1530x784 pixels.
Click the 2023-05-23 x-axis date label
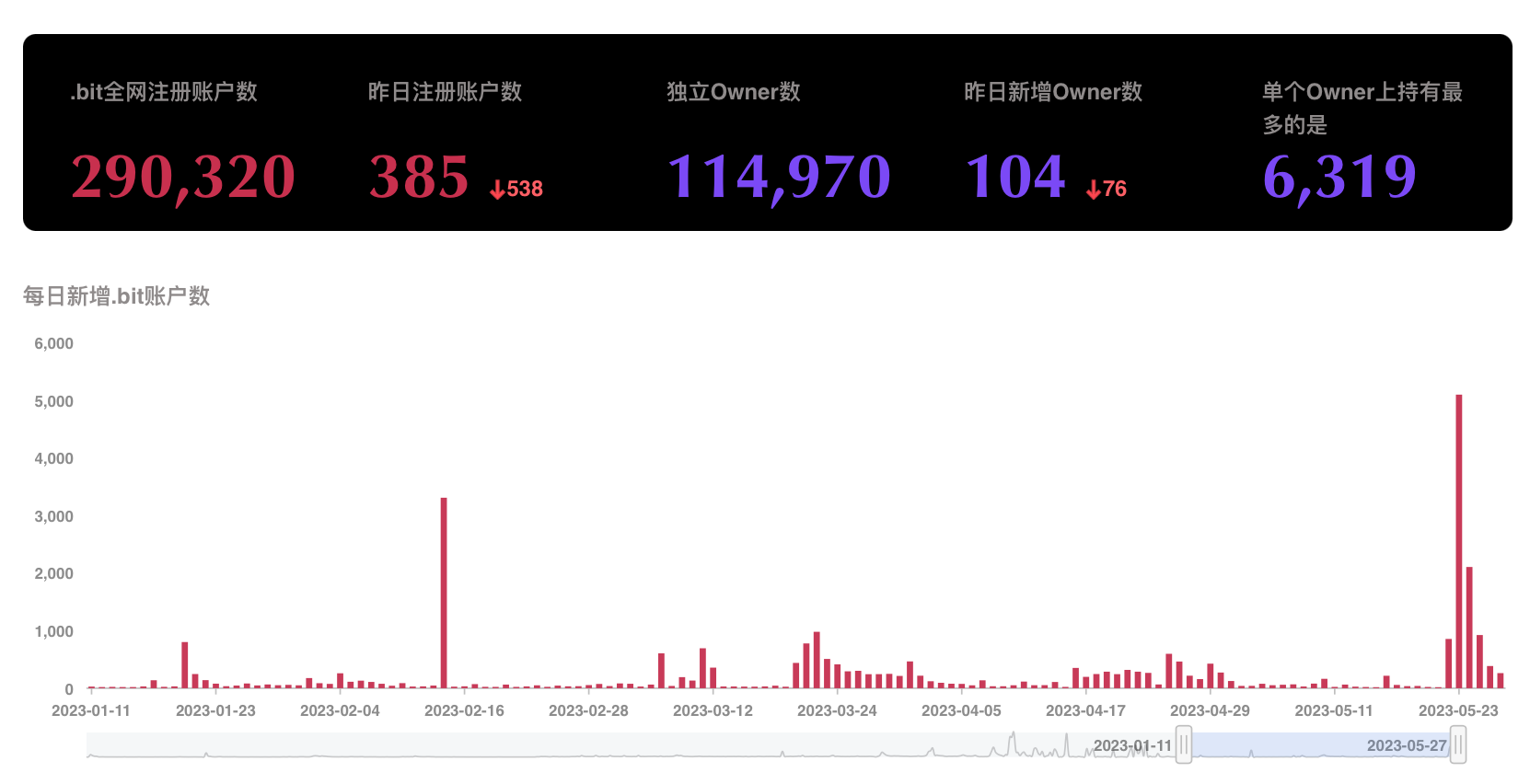click(x=1458, y=710)
